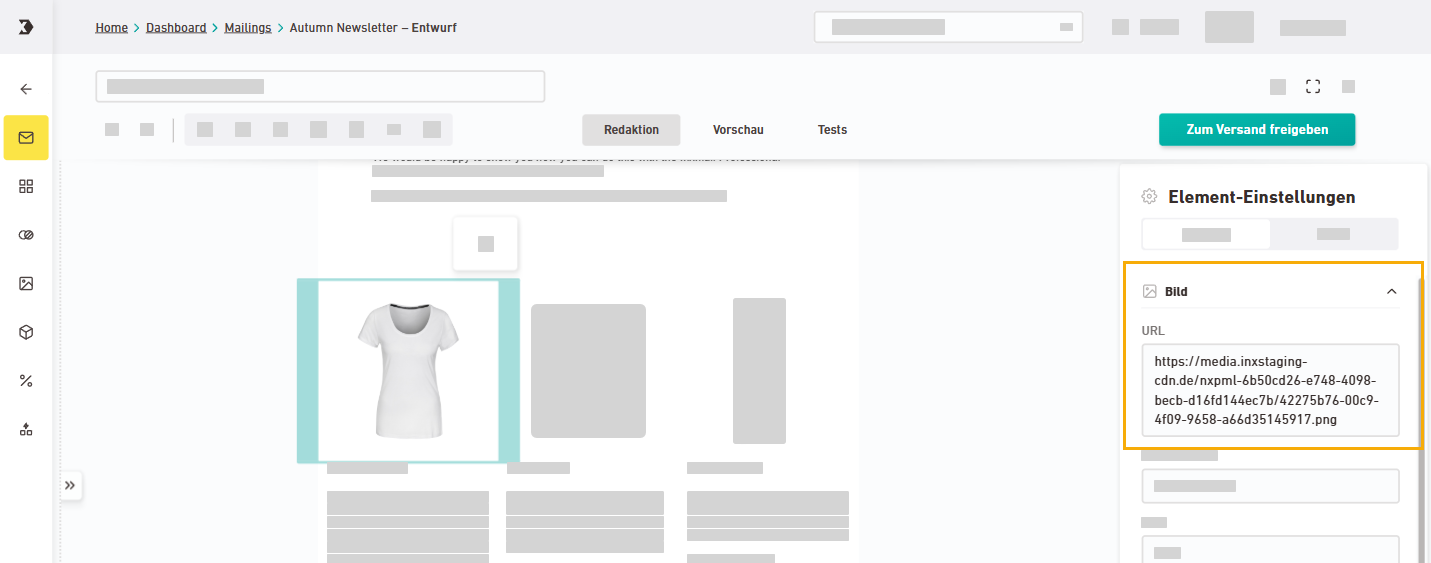Click the back arrow in sidebar

[x=26, y=89]
